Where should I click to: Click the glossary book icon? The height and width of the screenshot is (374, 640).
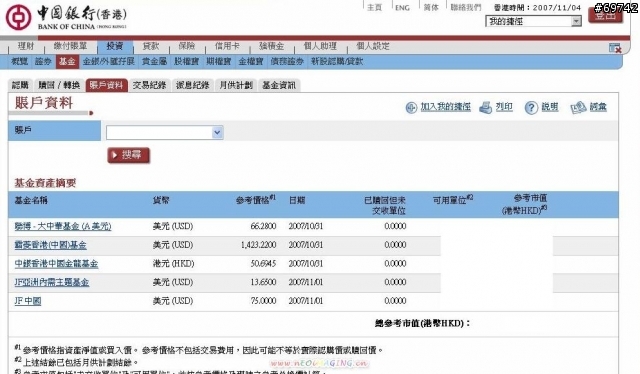click(578, 107)
